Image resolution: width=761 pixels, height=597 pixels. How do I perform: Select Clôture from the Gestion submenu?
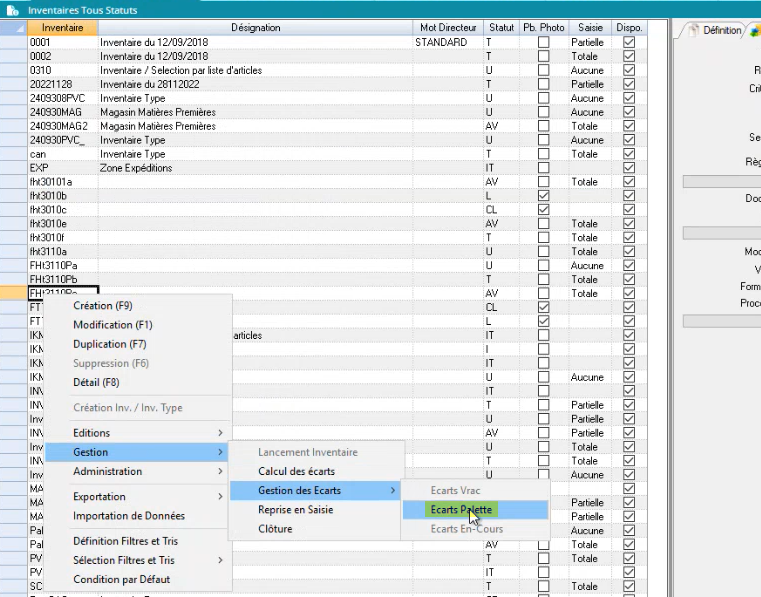tap(275, 529)
